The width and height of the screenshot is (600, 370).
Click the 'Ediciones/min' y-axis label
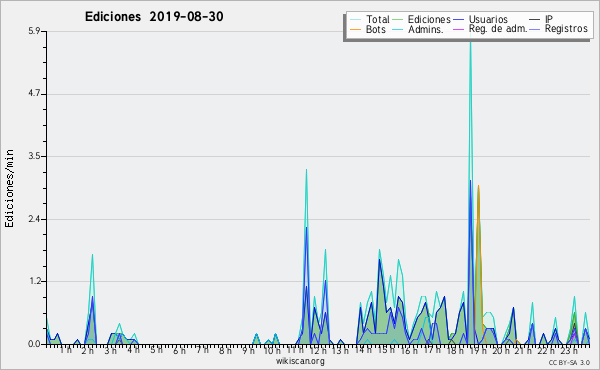(9, 188)
